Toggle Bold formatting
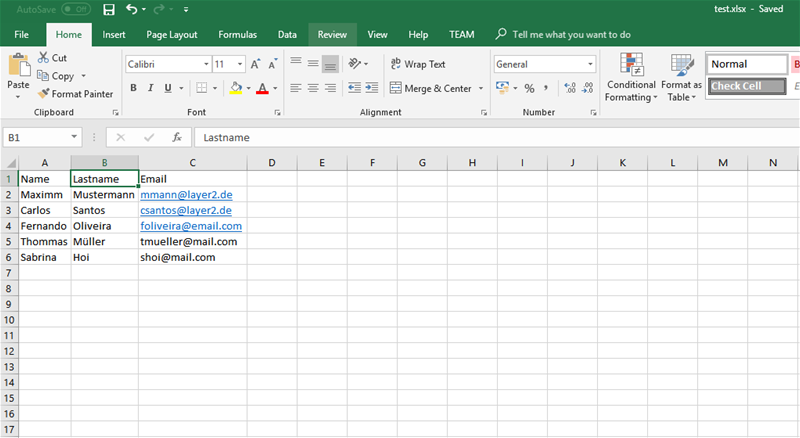Image resolution: width=800 pixels, height=438 pixels. 133,88
